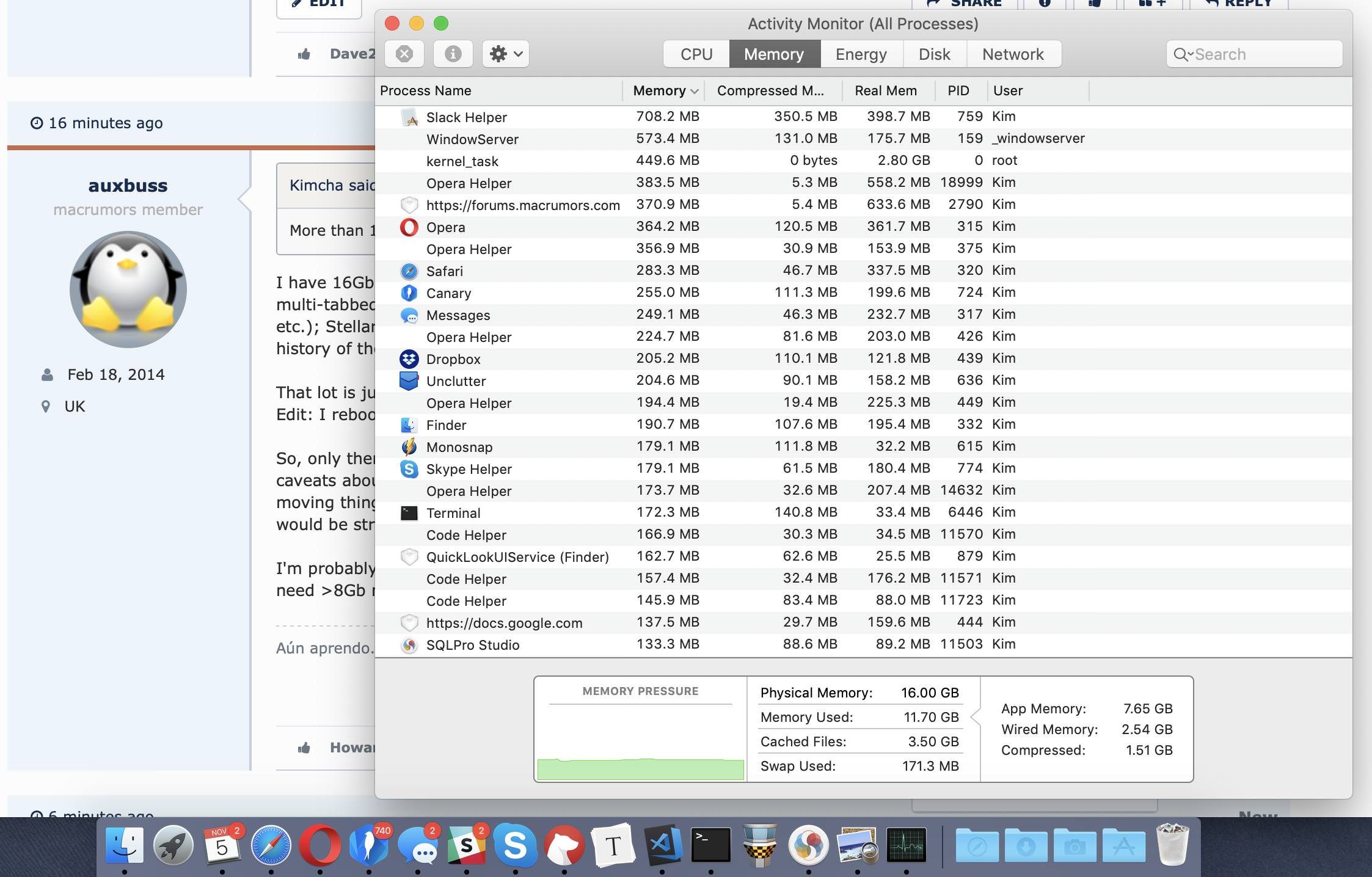The width and height of the screenshot is (1372, 877).
Task: Select the Slack Helper process row
Action: (467, 117)
